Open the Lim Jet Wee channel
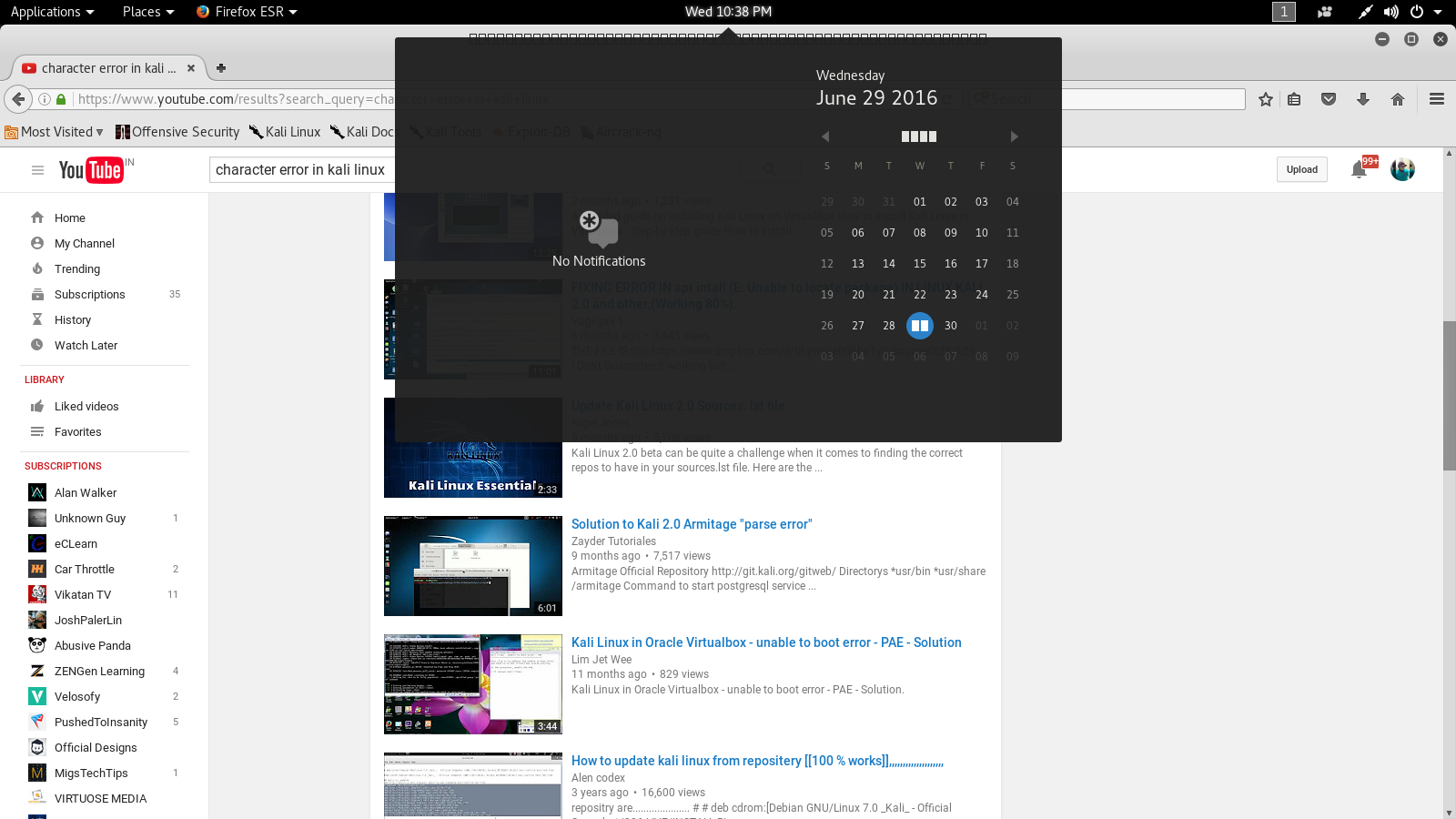This screenshot has width=1456, height=819. point(602,660)
